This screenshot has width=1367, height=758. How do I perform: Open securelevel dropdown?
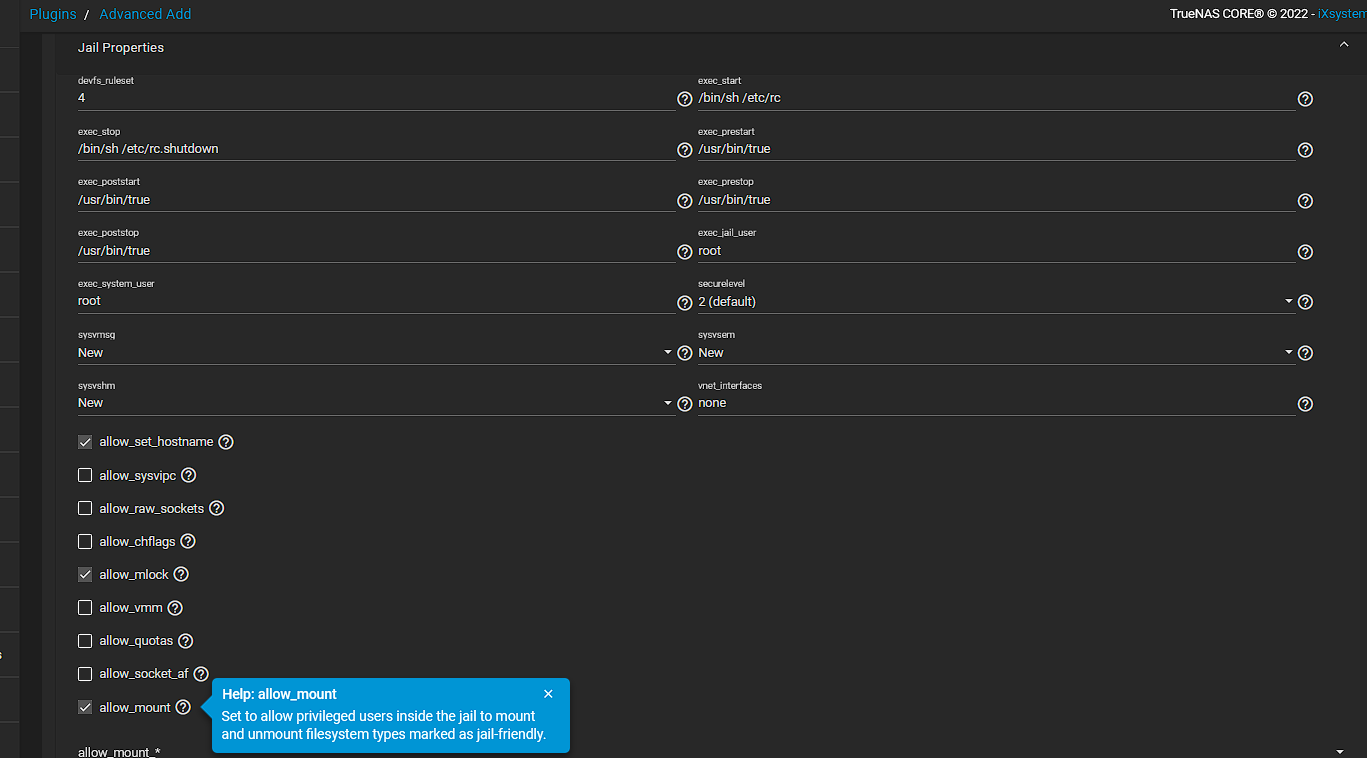[996, 302]
